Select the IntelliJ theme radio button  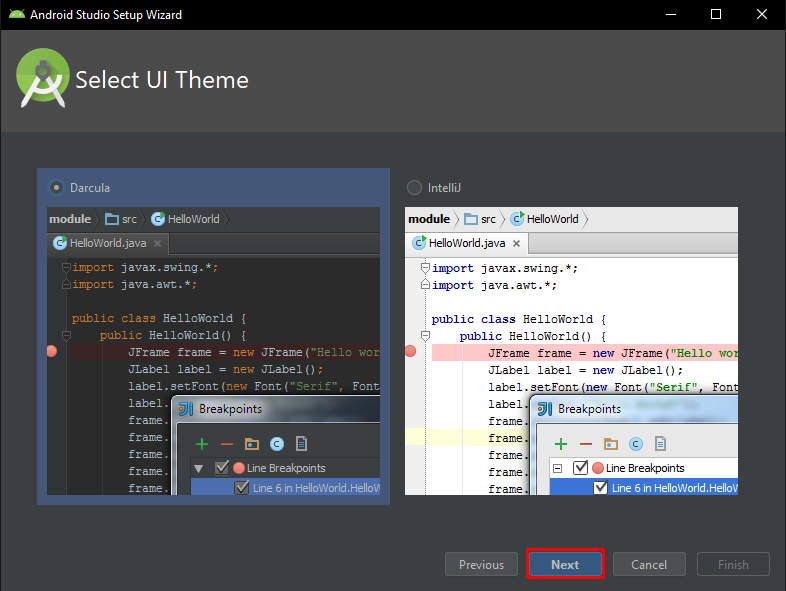click(x=414, y=188)
